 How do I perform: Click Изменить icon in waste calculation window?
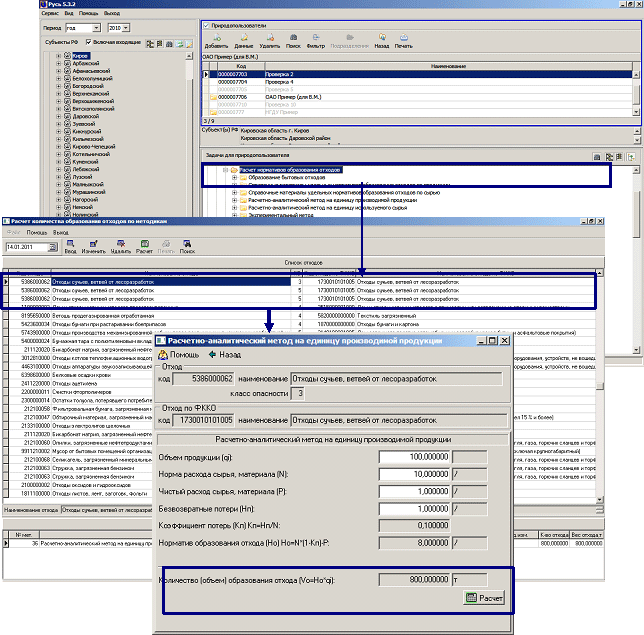pyautogui.click(x=93, y=247)
